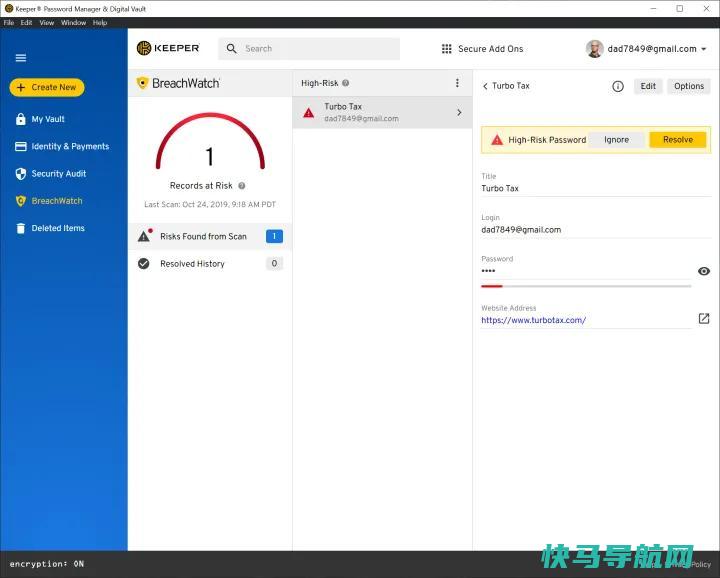Open the Help menu

pos(100,22)
